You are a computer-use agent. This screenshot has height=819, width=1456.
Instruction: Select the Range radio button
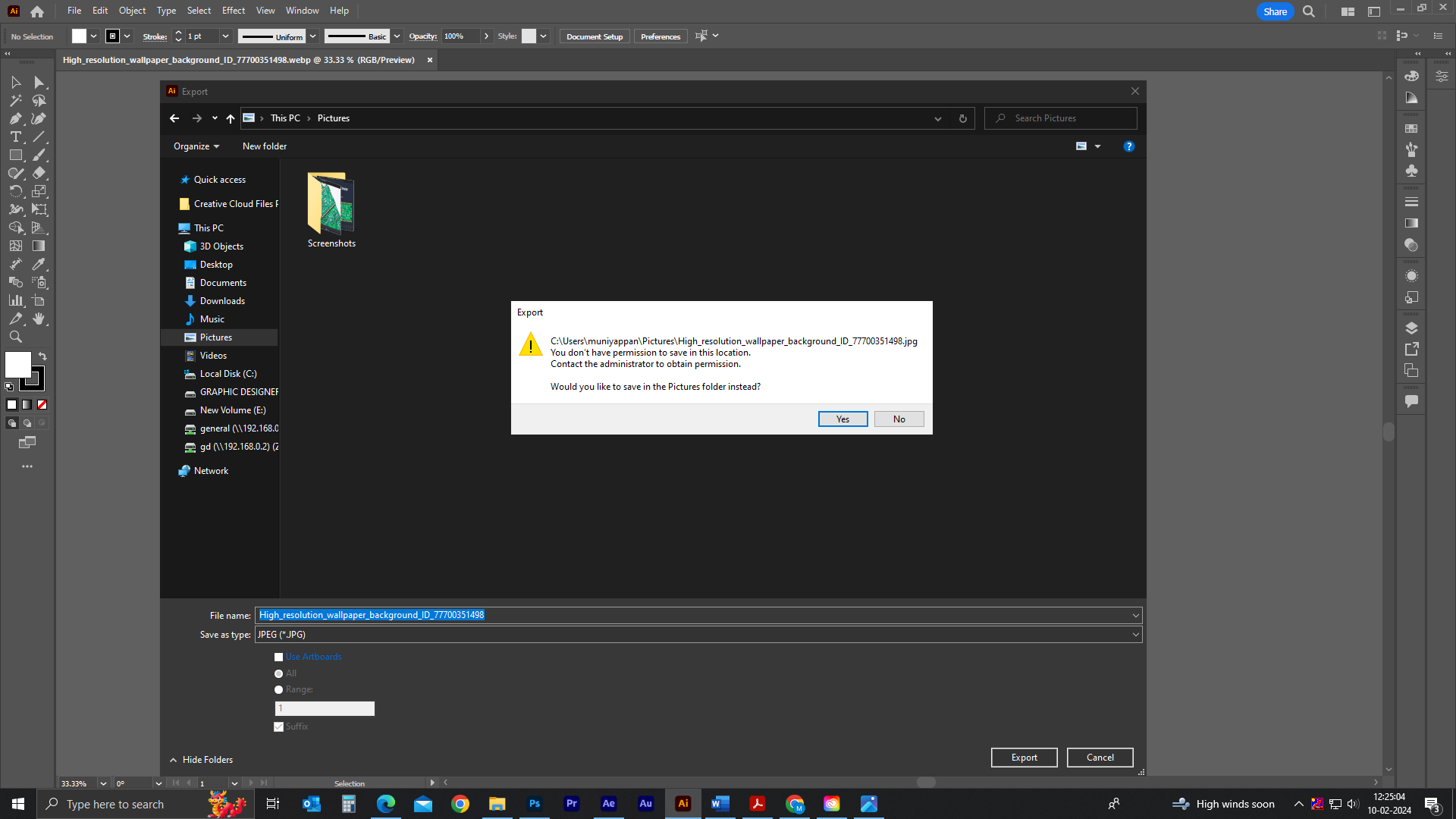[x=278, y=689]
